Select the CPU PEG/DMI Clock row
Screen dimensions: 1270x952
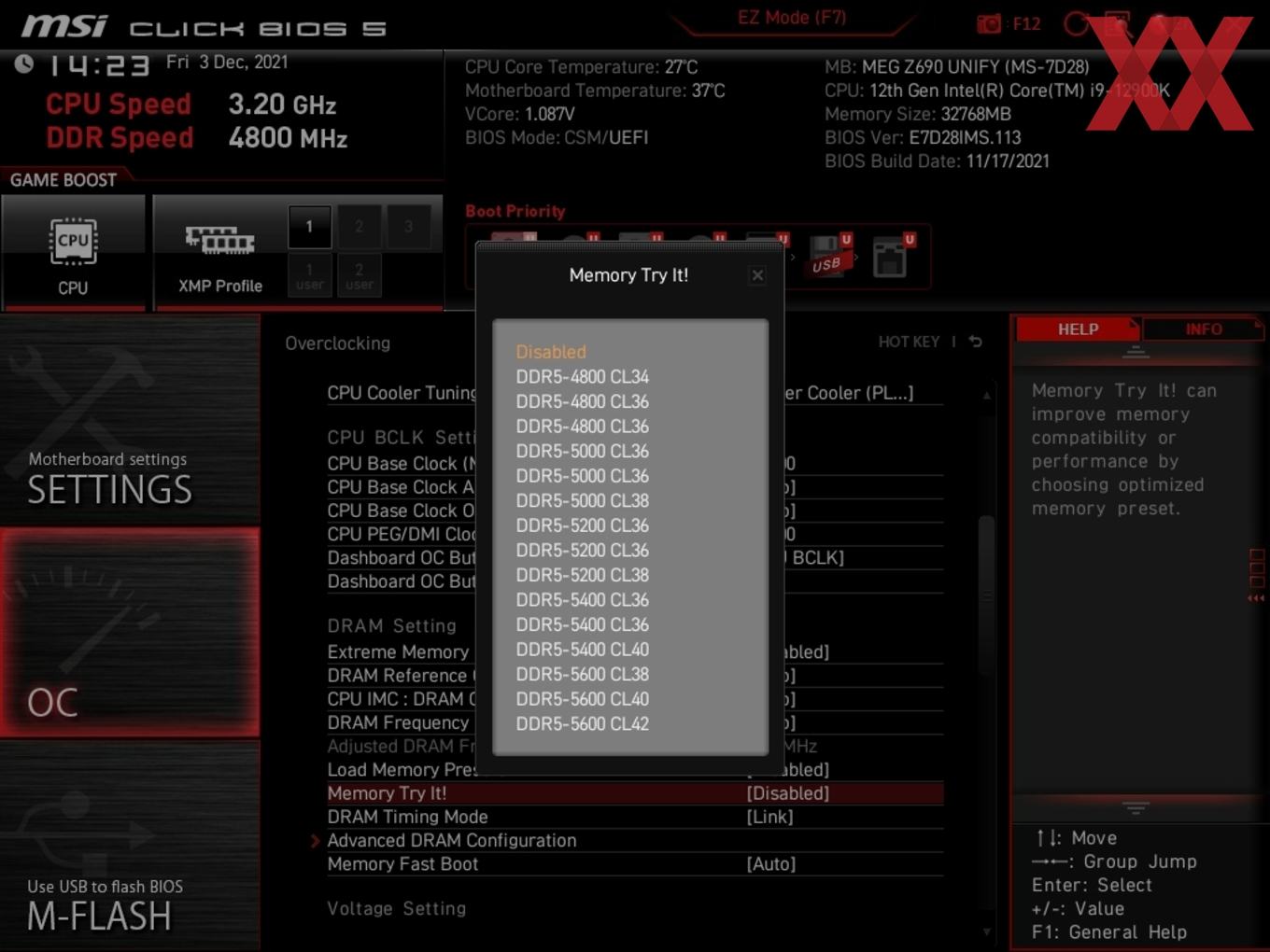[635, 534]
